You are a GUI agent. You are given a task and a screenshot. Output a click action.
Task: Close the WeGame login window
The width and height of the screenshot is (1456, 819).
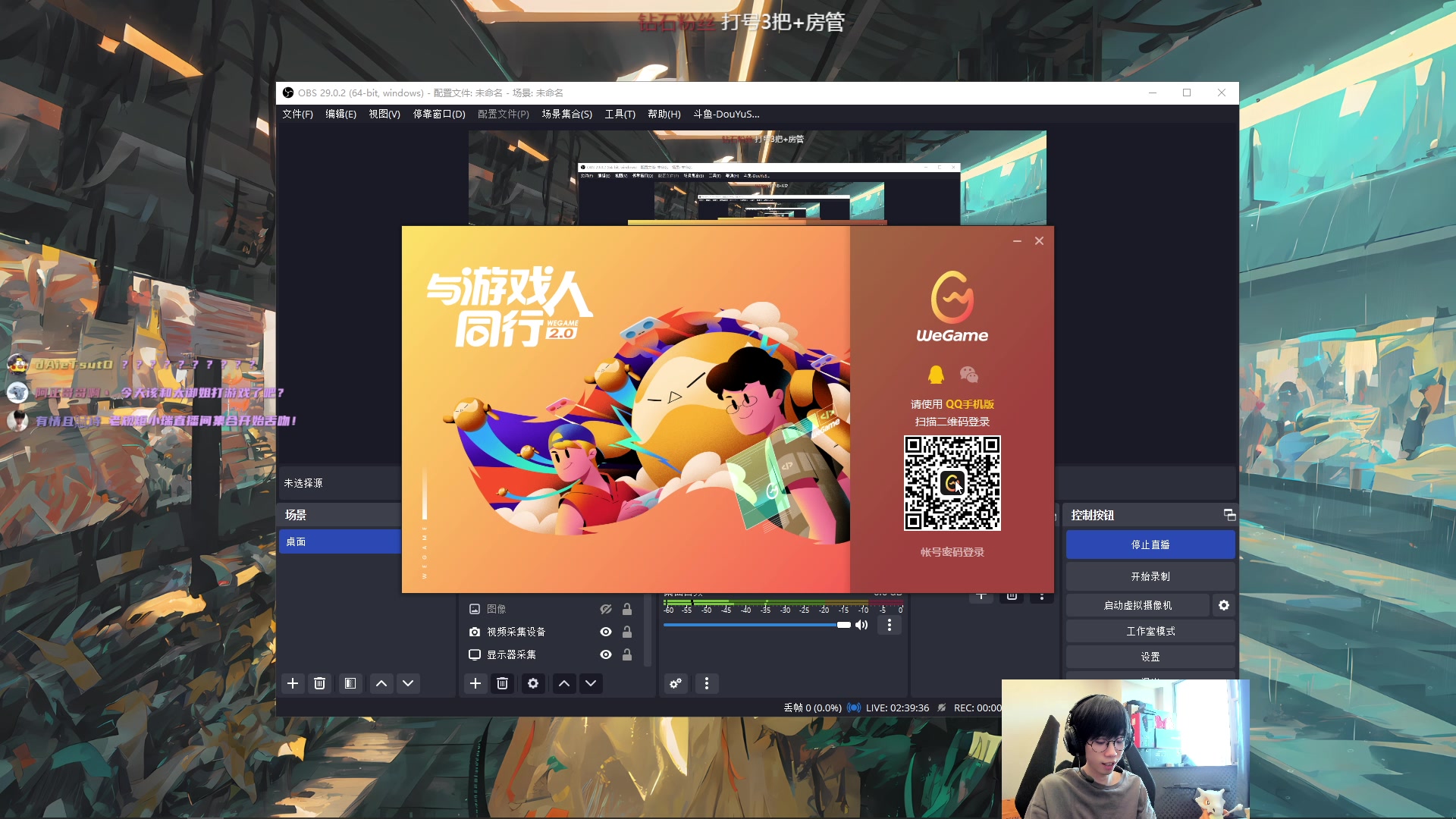coord(1040,240)
